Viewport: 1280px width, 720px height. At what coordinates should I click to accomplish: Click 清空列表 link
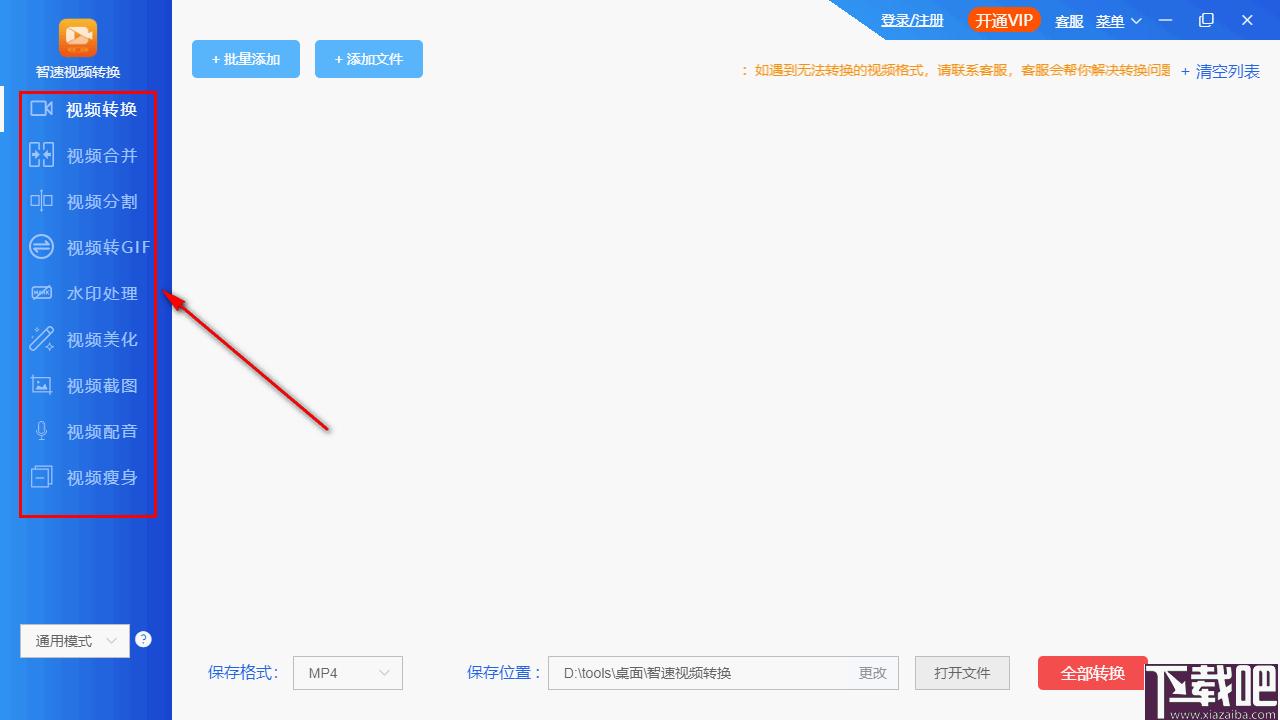click(x=1220, y=71)
